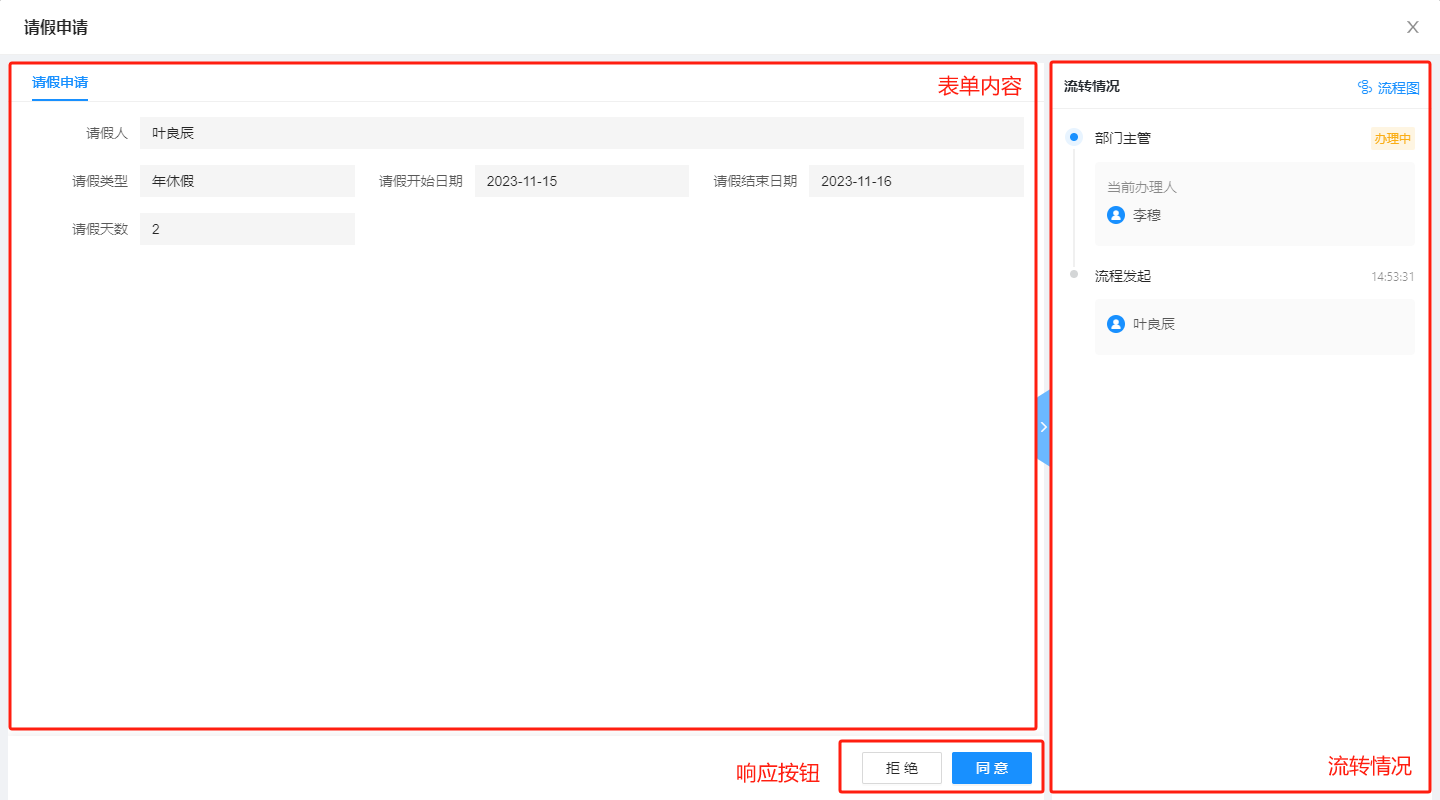Open the 请假结束日期 date field
This screenshot has width=1440, height=800.
coord(915,181)
